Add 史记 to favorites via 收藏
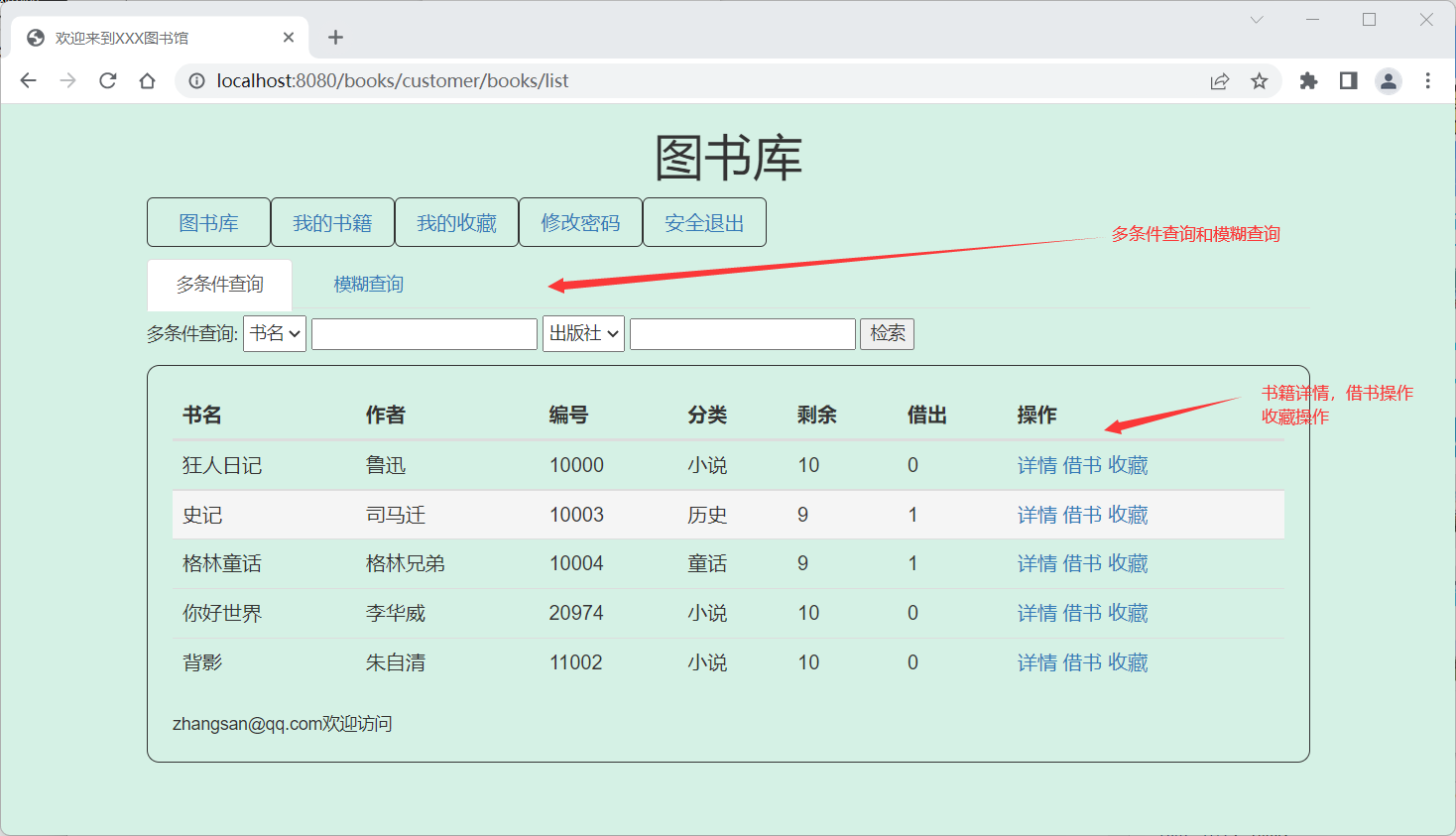This screenshot has width=1456, height=836. [1128, 515]
